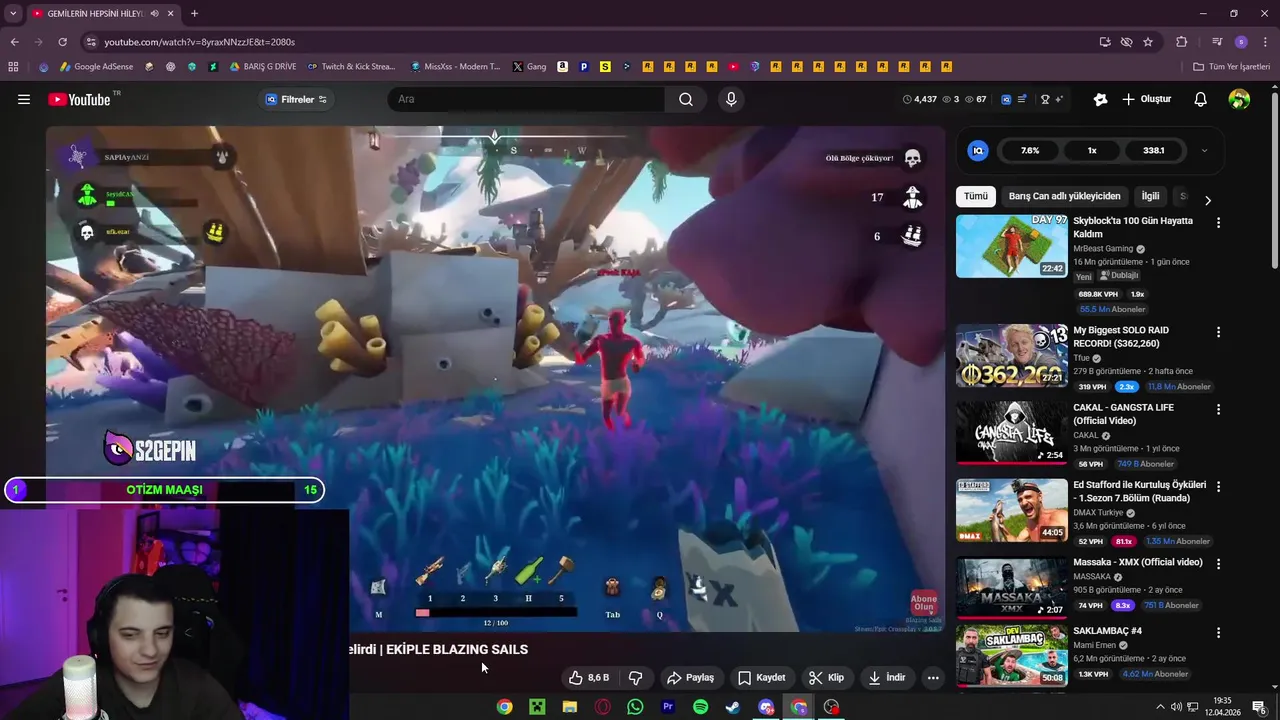Click the page vertical scrollbar
The image size is (1280, 720).
1274,180
